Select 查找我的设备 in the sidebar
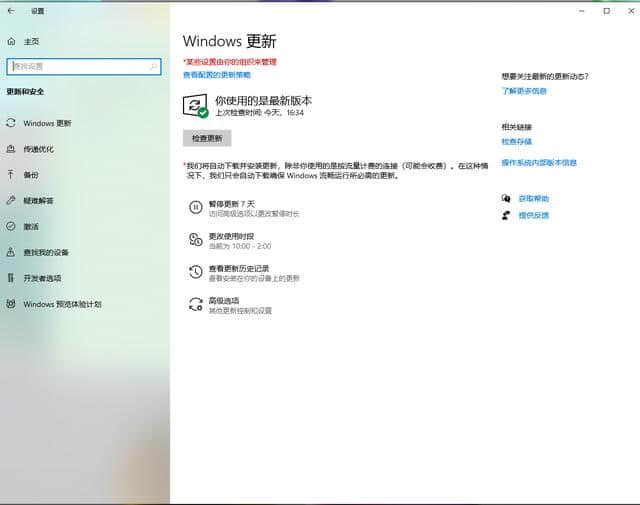Screen dimensions: 640x505 (46, 252)
